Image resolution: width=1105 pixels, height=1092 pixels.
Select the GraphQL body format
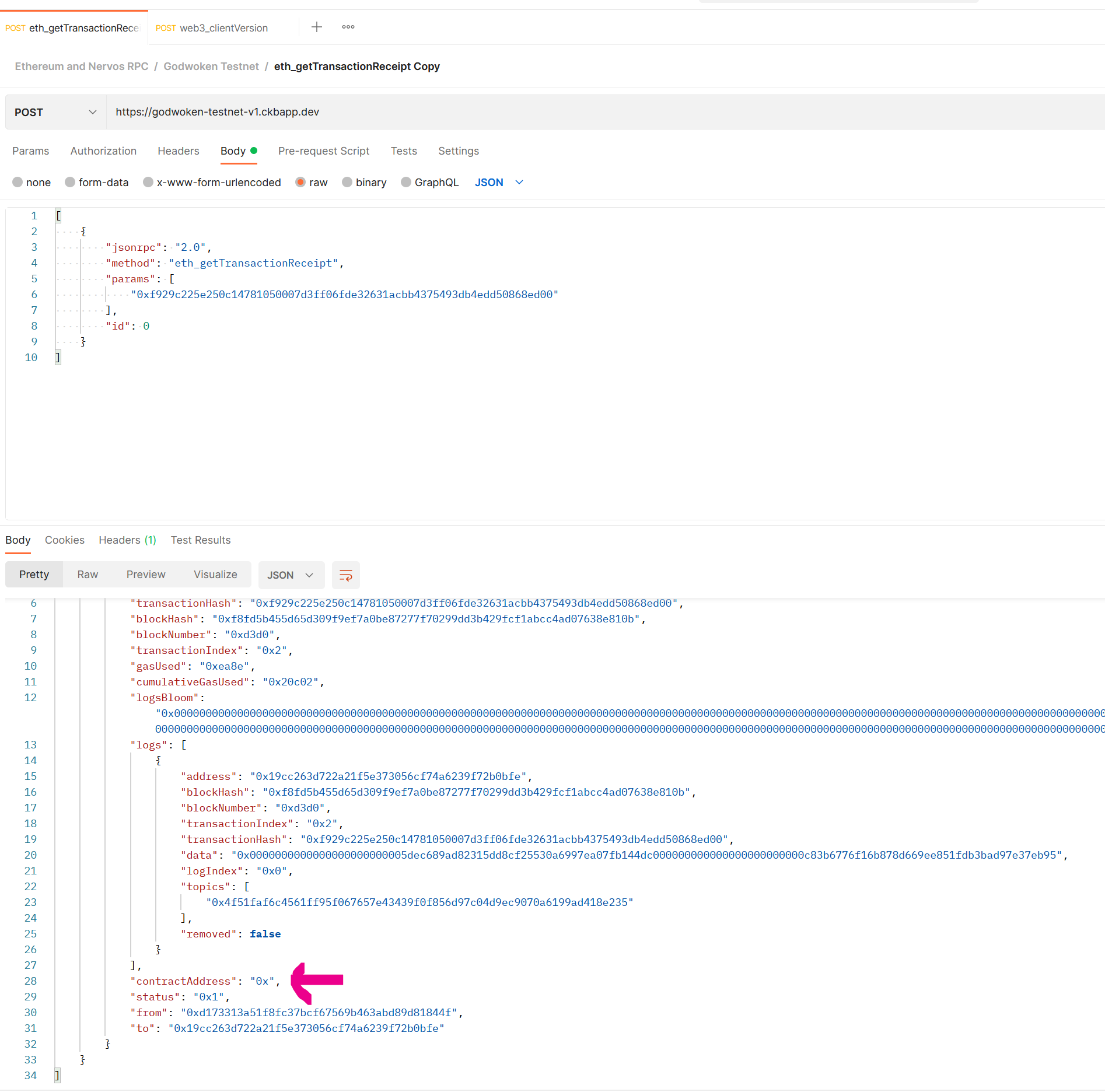[x=406, y=182]
